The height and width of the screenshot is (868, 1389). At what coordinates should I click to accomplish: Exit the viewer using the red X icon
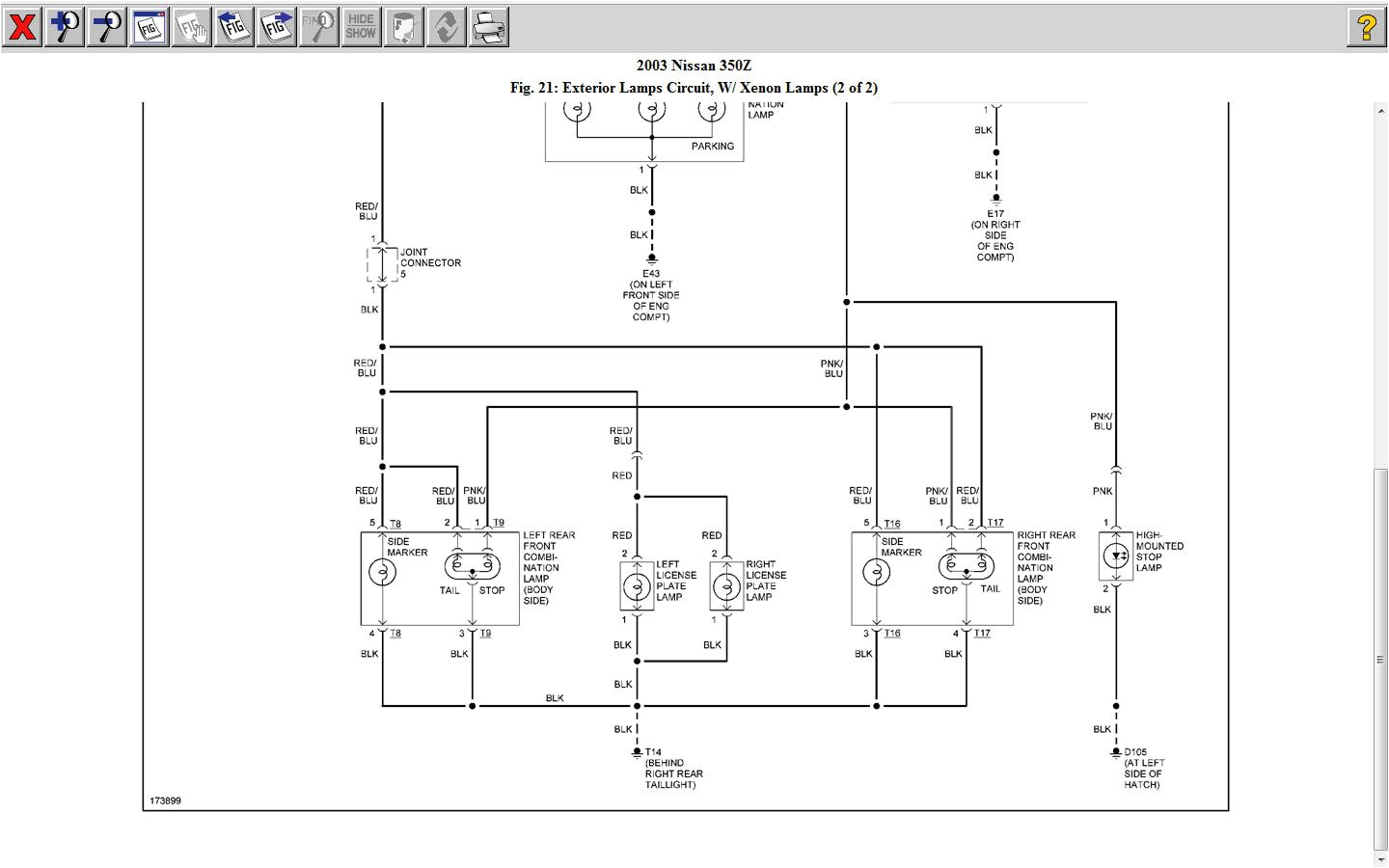coord(21,26)
